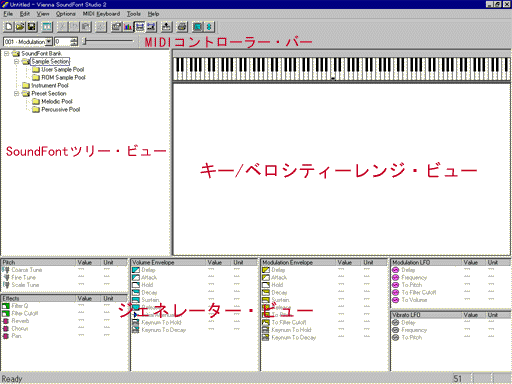Screen dimensions: 512x384
Task: Click the Effects panel Unit column header
Action: pos(114,298)
